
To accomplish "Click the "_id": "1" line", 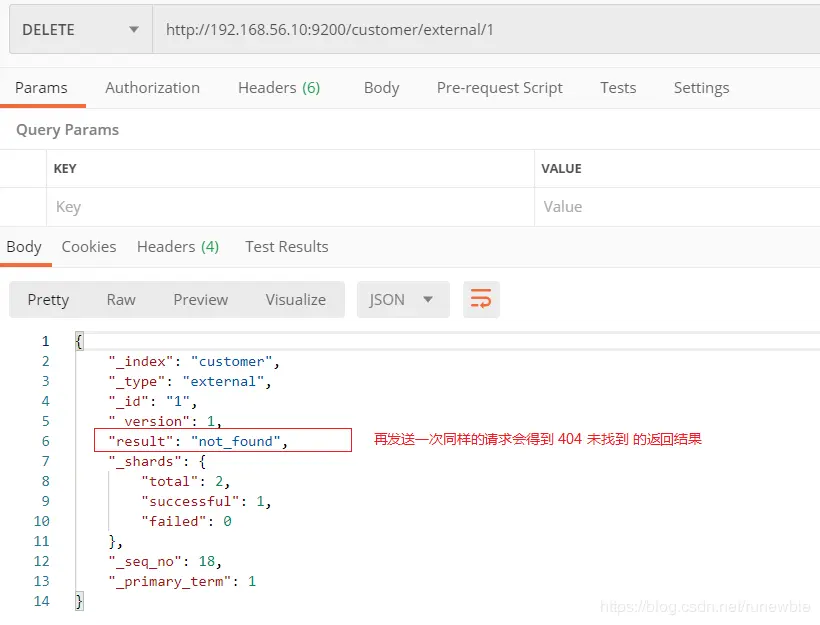I will click(x=153, y=401).
